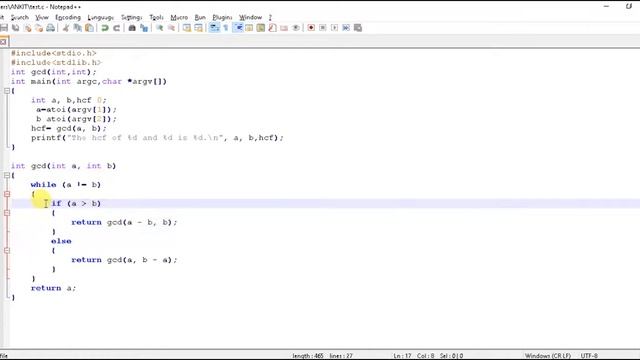Click the green Undo arrow icon
Screen dimensions: 640x360
coord(104,28)
